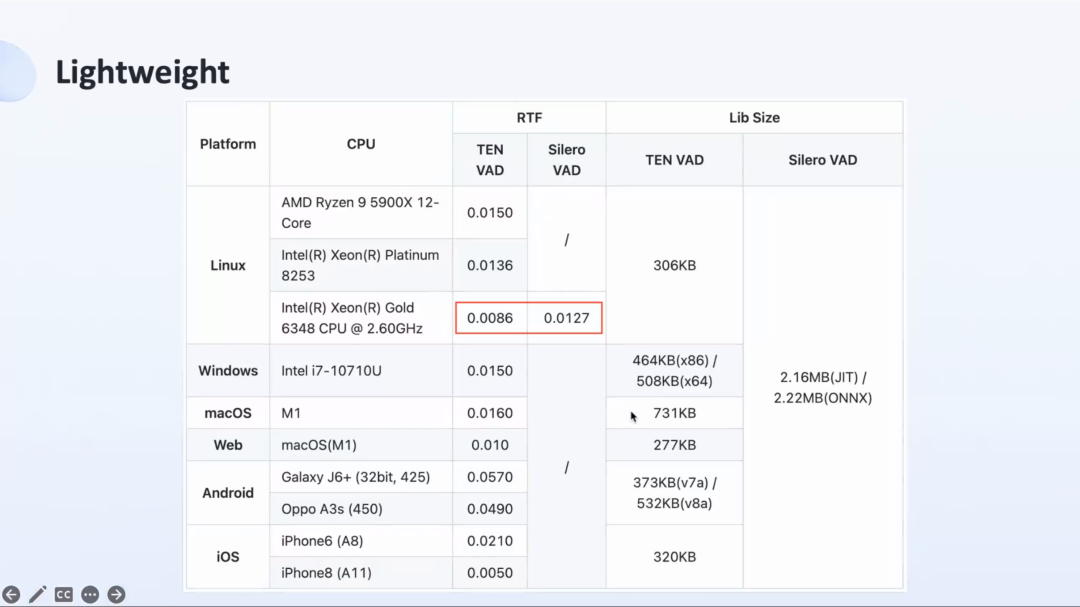Click the 731KB macOS size cell

click(x=674, y=413)
